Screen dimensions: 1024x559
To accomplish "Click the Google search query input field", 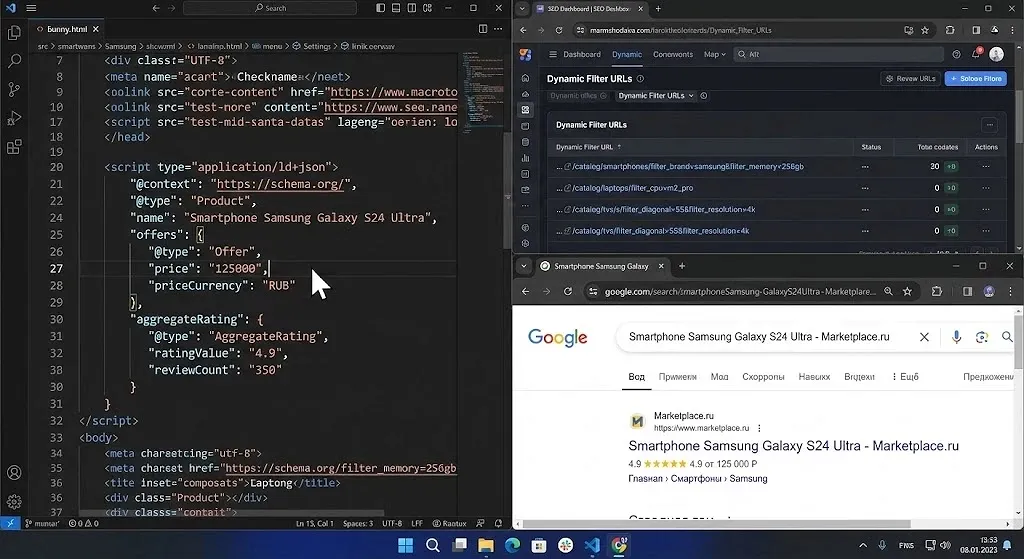I will tap(758, 338).
